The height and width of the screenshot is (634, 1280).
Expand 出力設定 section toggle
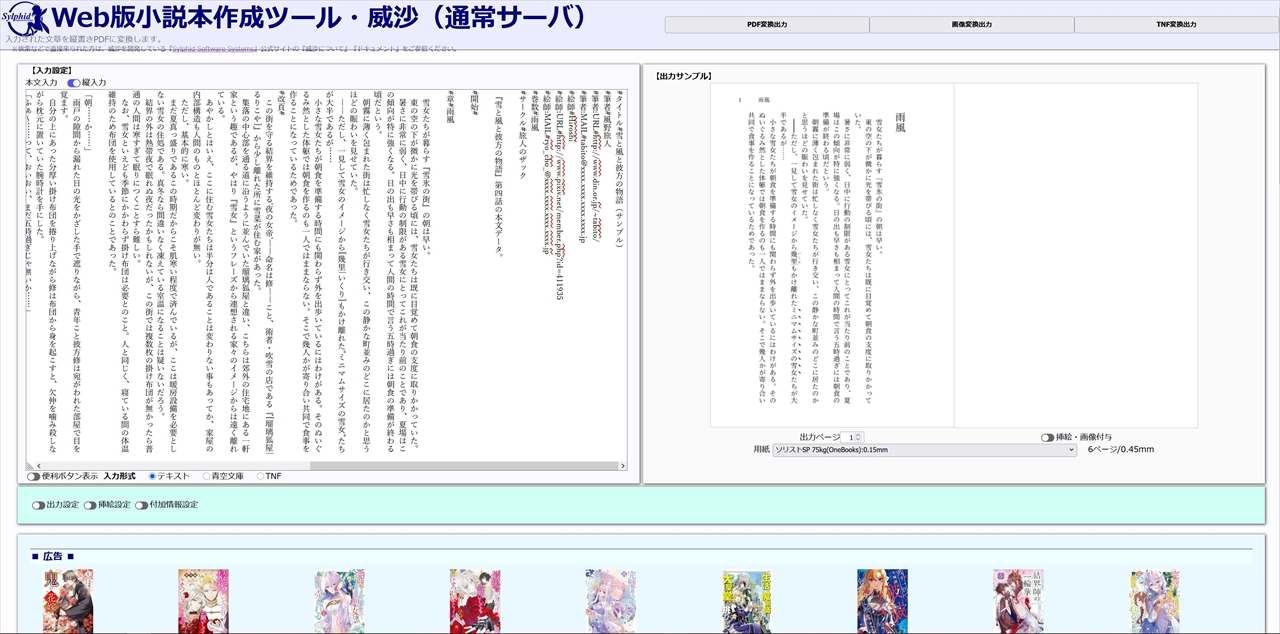[38, 505]
